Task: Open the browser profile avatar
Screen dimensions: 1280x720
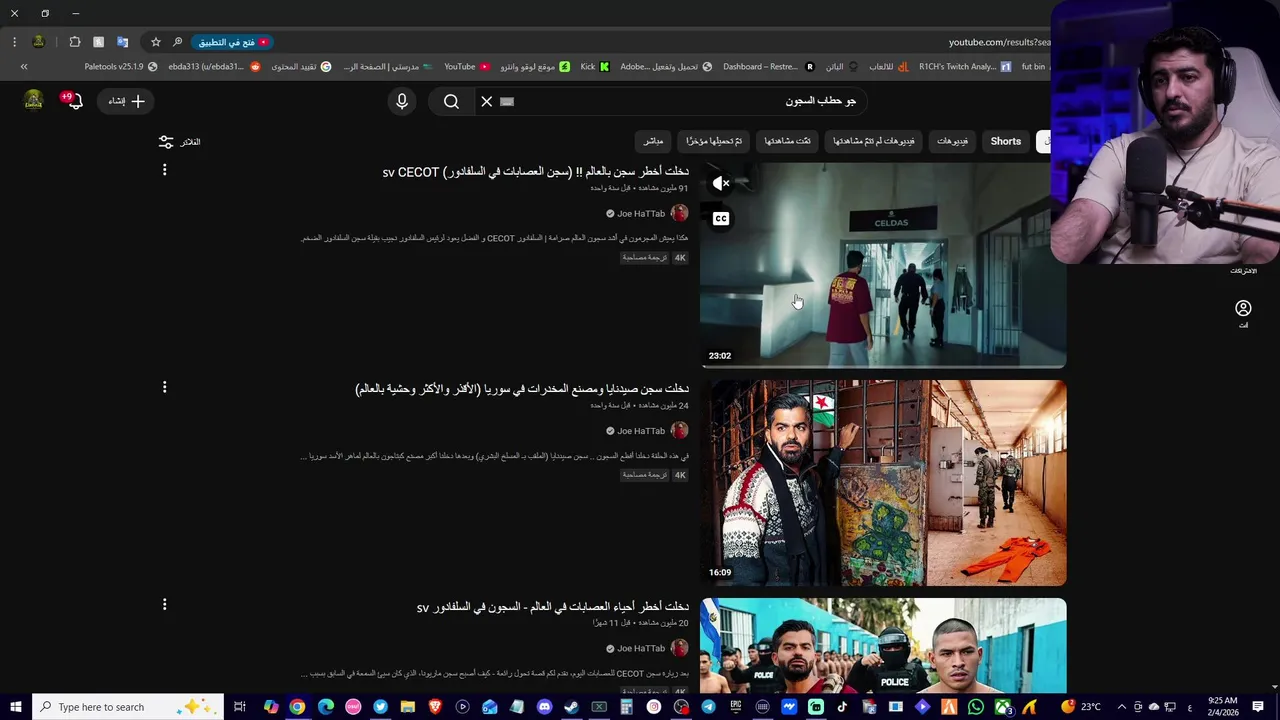Action: pyautogui.click(x=38, y=42)
